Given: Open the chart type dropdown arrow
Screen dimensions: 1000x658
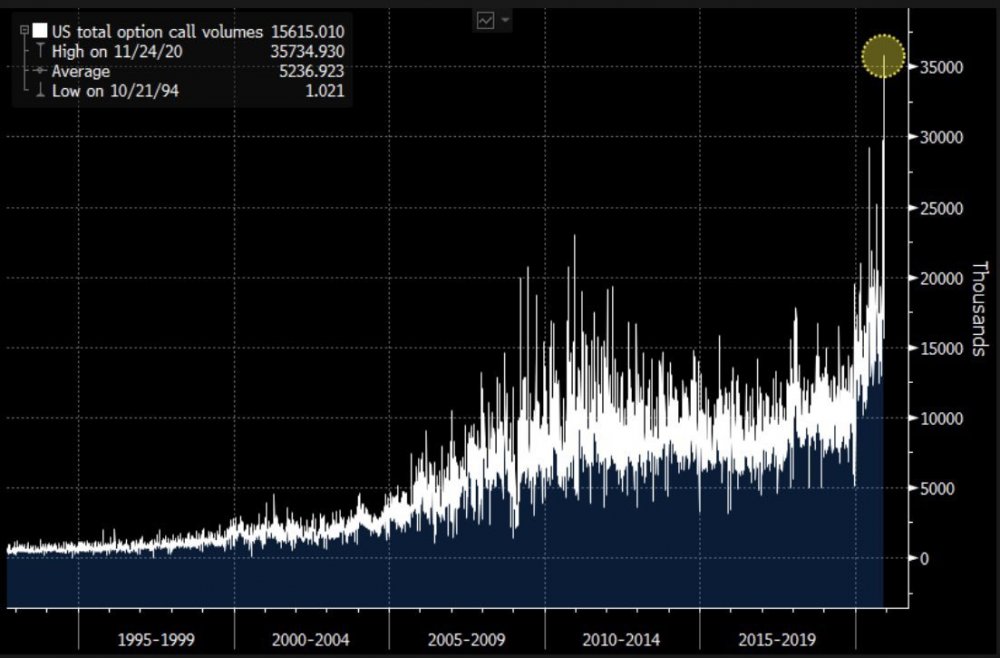Looking at the screenshot, I should pos(506,20).
